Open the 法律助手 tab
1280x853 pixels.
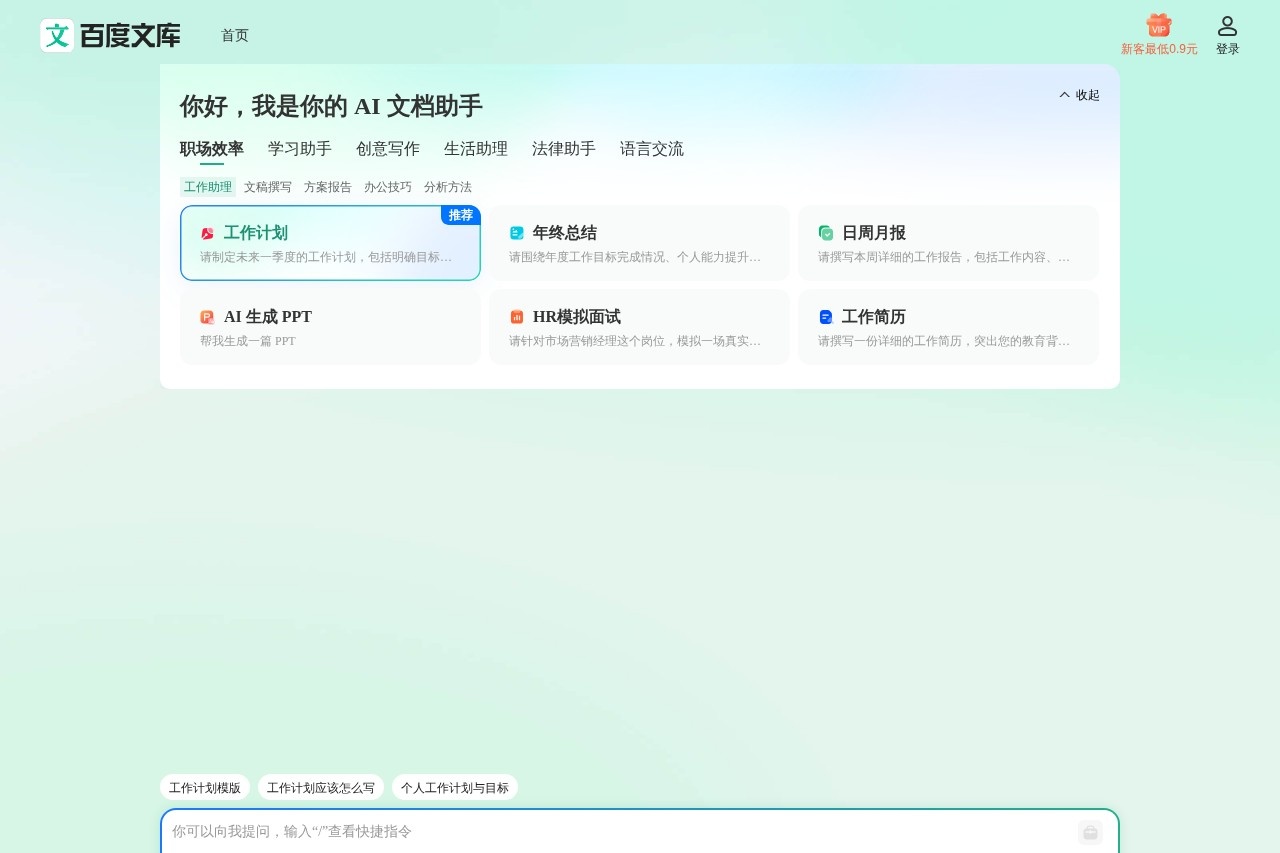[x=563, y=148]
